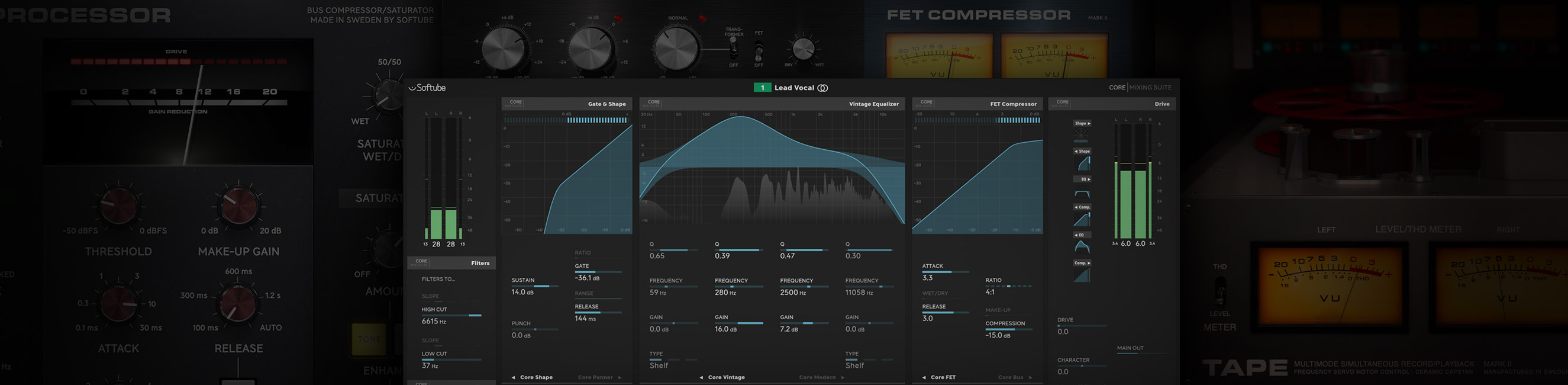
Task: Click the 280 Hz frequency value field
Action: click(x=725, y=293)
